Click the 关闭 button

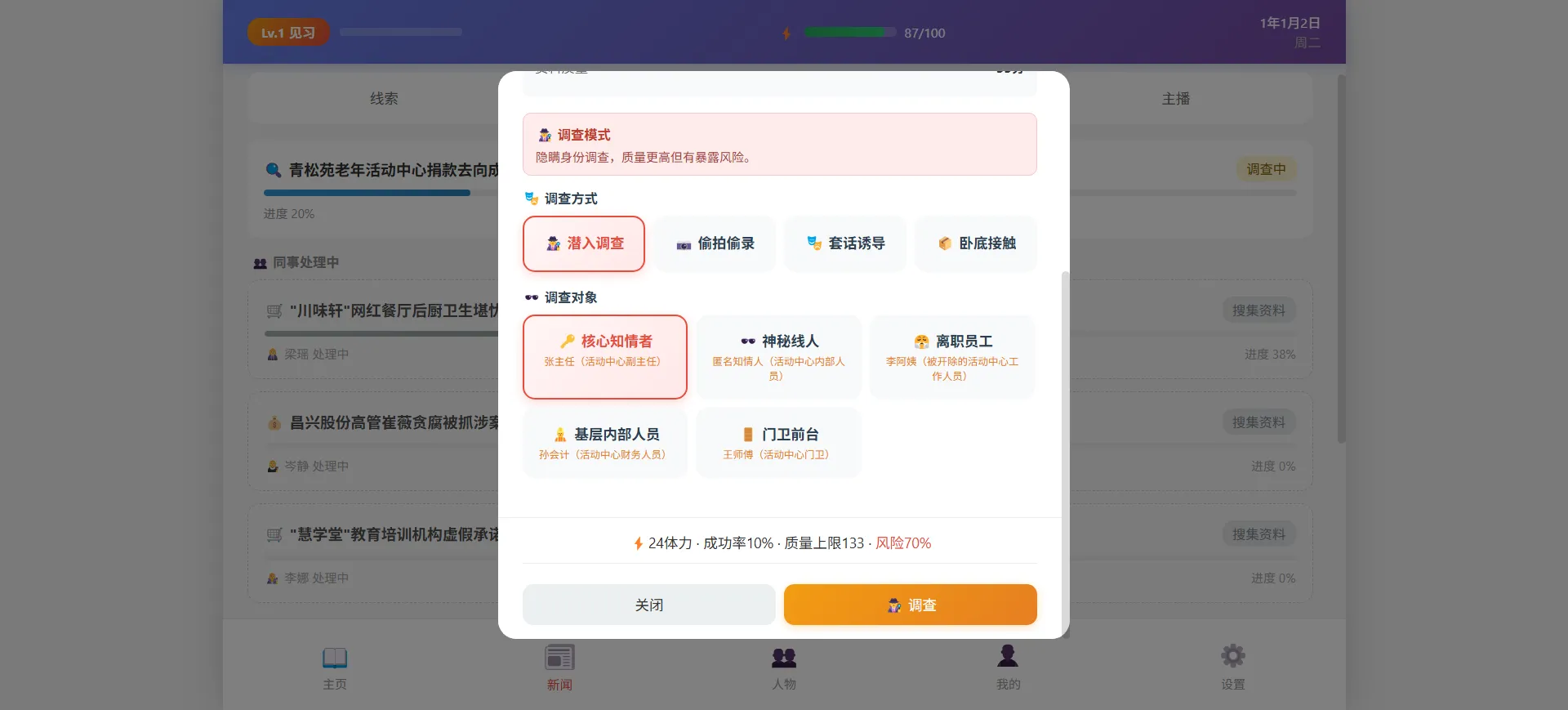click(x=649, y=605)
